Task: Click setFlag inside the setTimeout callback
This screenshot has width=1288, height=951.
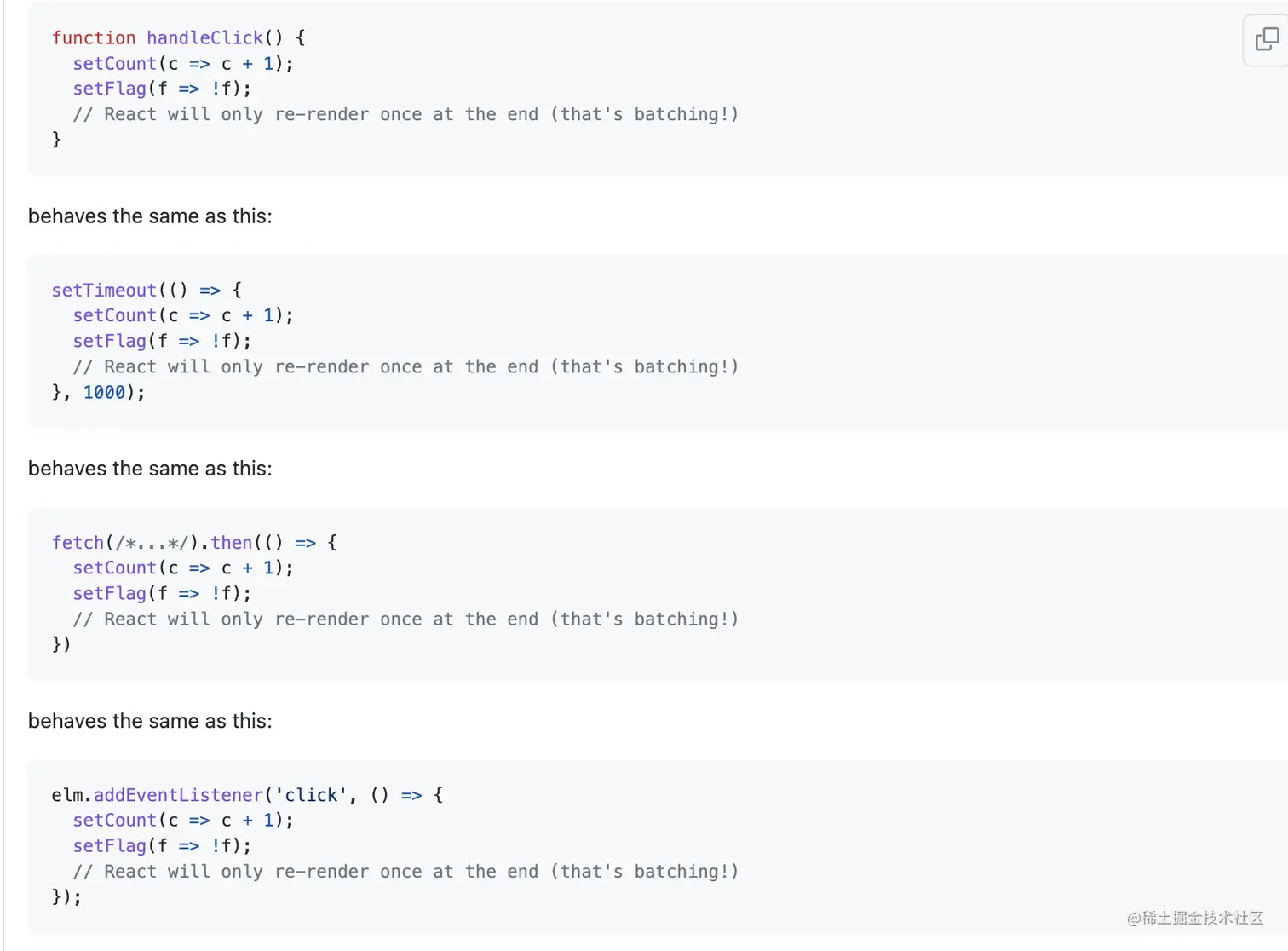Action: point(109,342)
